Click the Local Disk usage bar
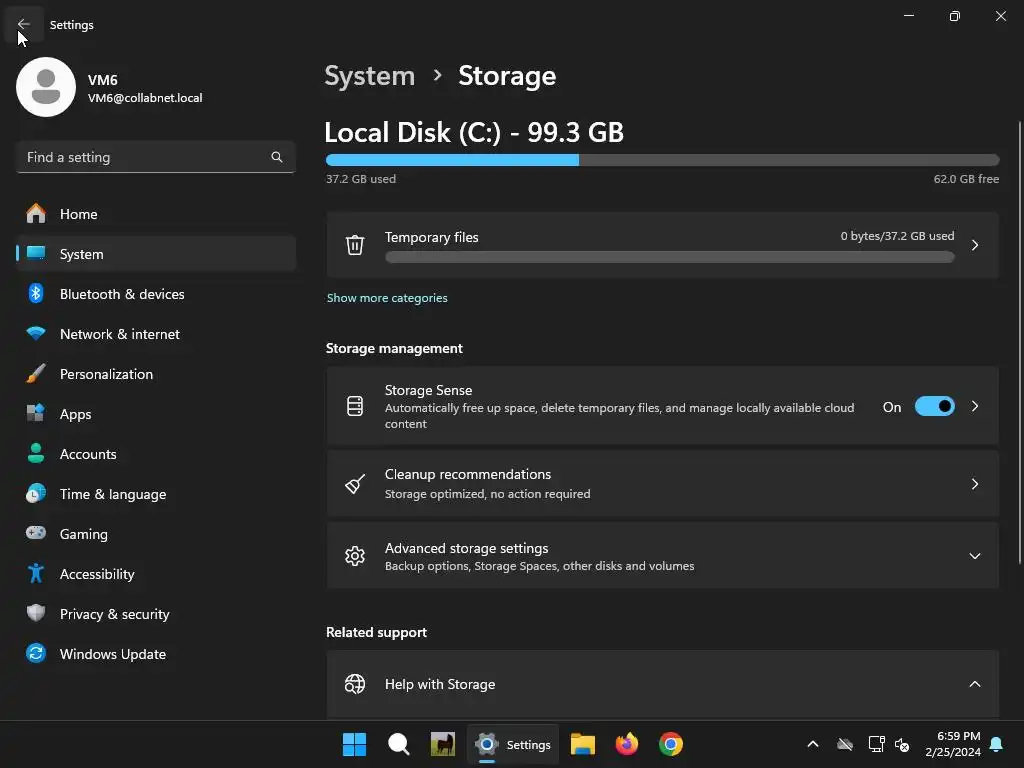The height and width of the screenshot is (768, 1024). click(662, 160)
